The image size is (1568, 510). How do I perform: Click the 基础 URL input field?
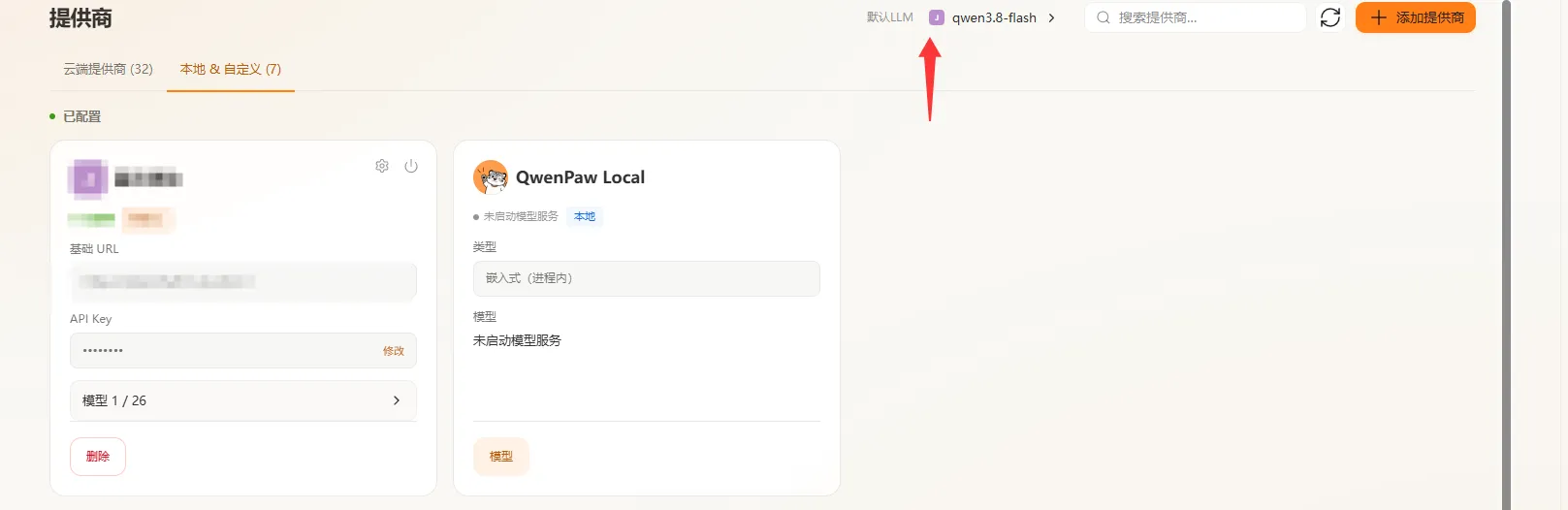tap(243, 281)
